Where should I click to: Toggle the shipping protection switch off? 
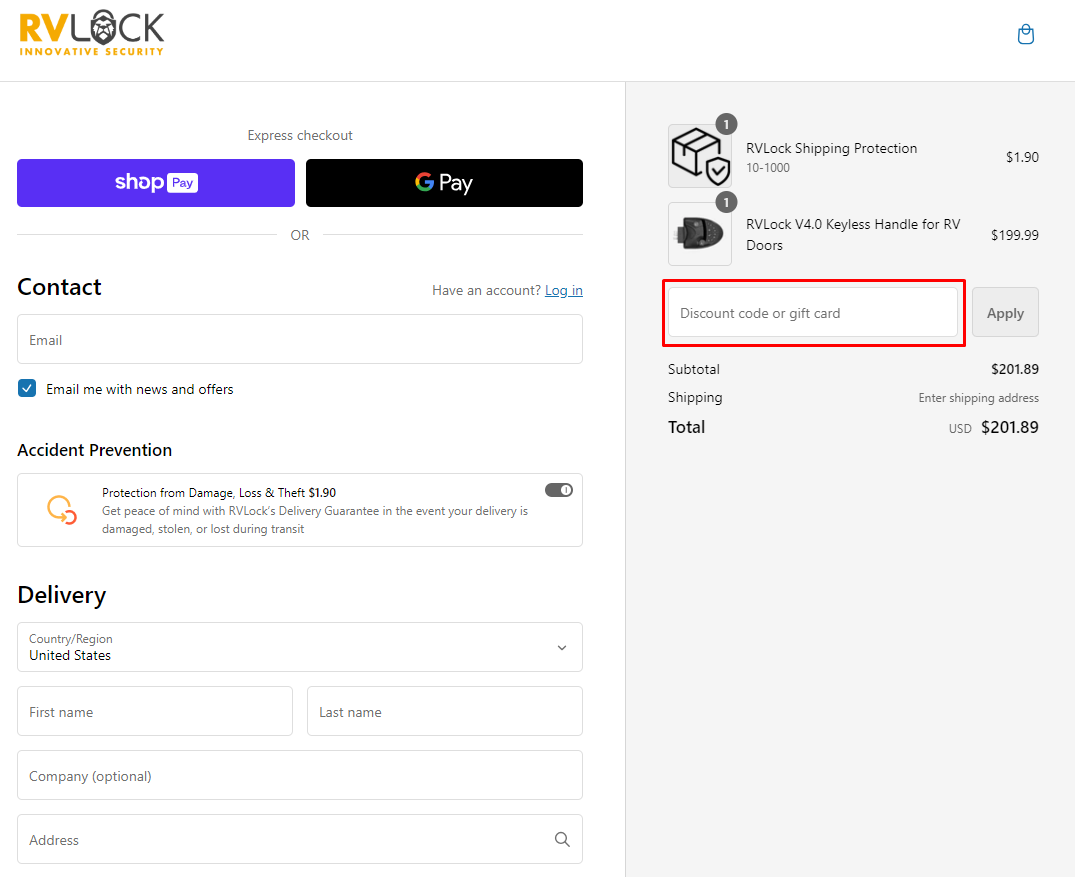558,490
